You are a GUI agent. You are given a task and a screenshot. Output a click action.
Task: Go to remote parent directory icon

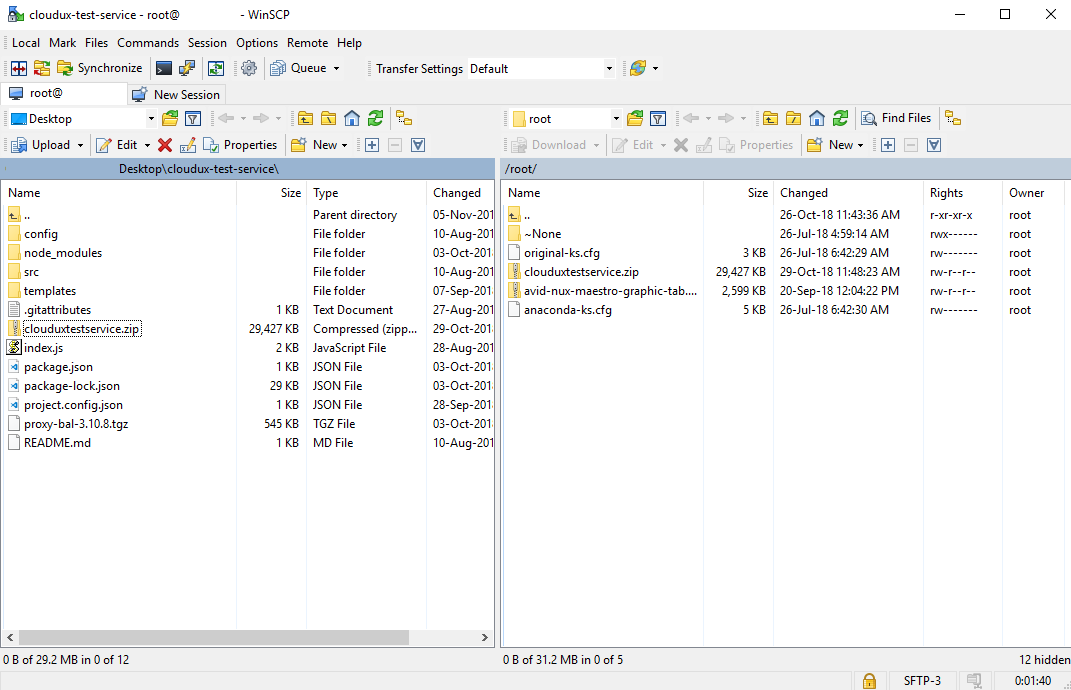pos(770,119)
